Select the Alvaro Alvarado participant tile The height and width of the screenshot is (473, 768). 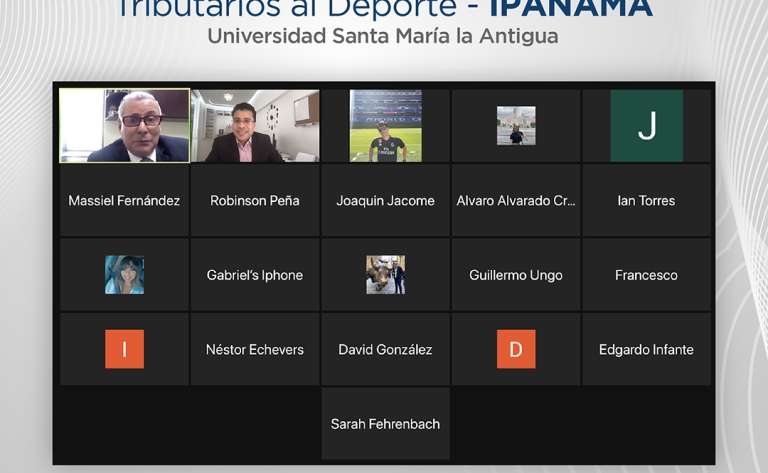click(x=516, y=201)
